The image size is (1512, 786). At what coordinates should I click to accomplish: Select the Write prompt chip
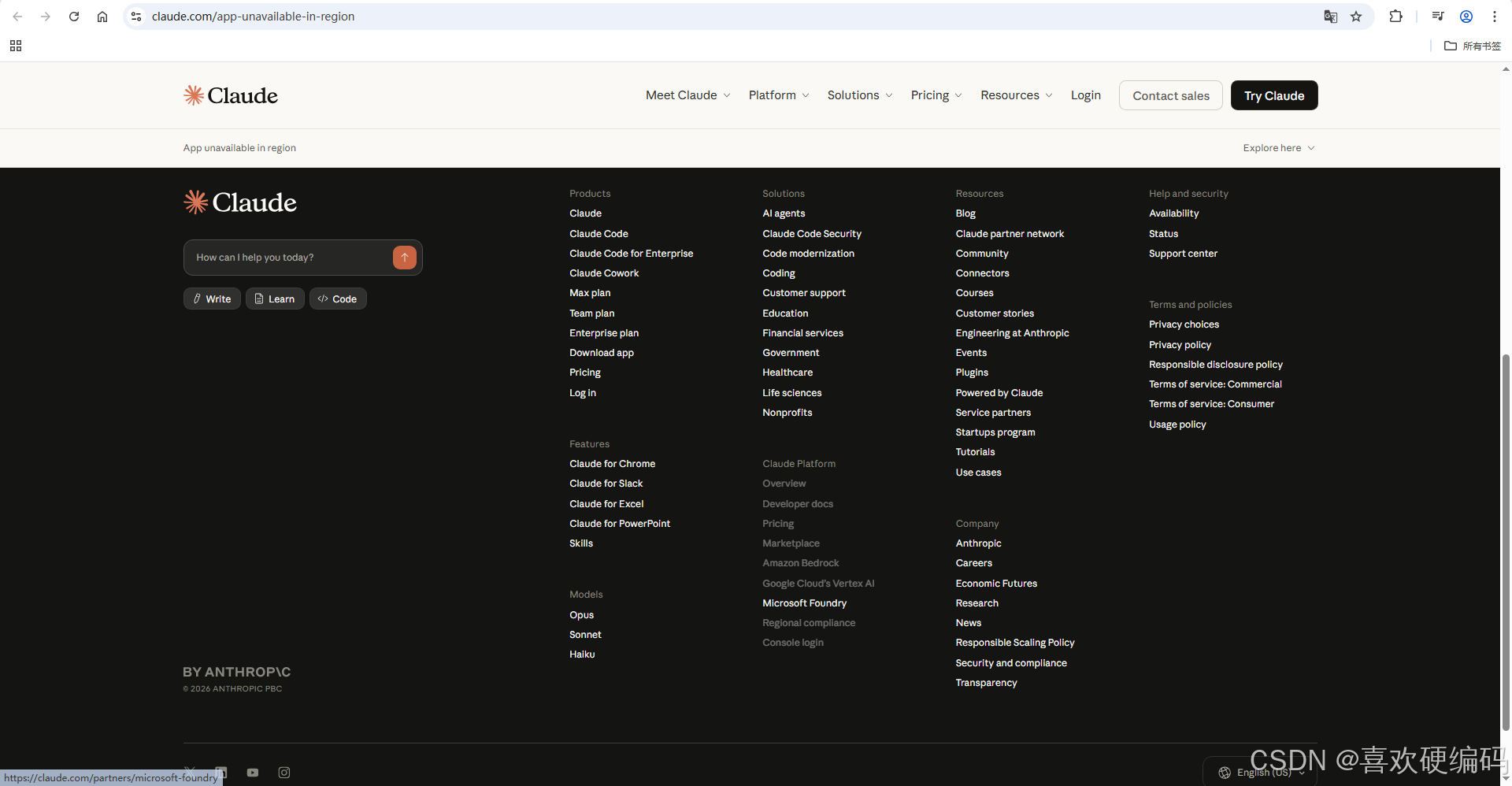click(212, 298)
